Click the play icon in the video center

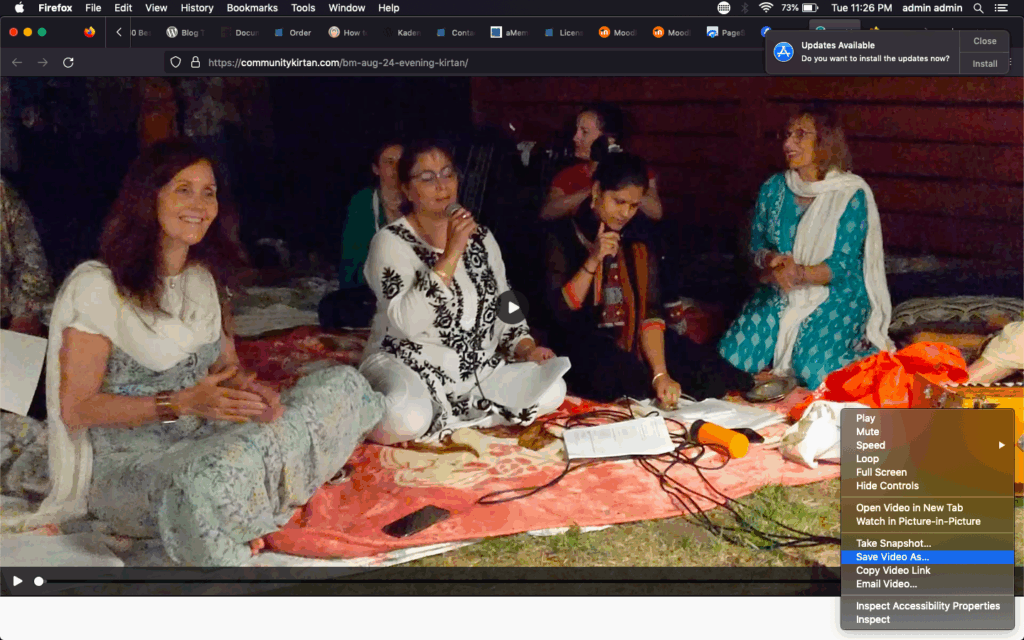(512, 307)
